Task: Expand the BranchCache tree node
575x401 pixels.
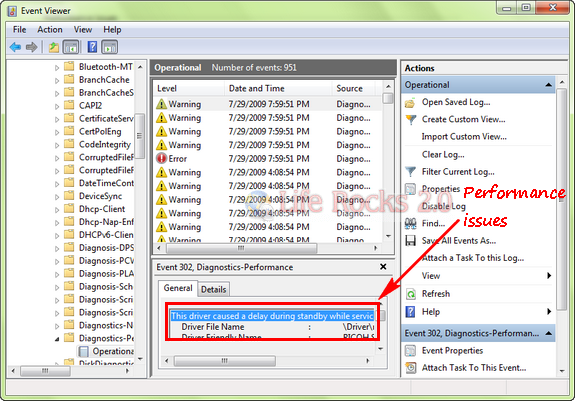Action: point(57,81)
